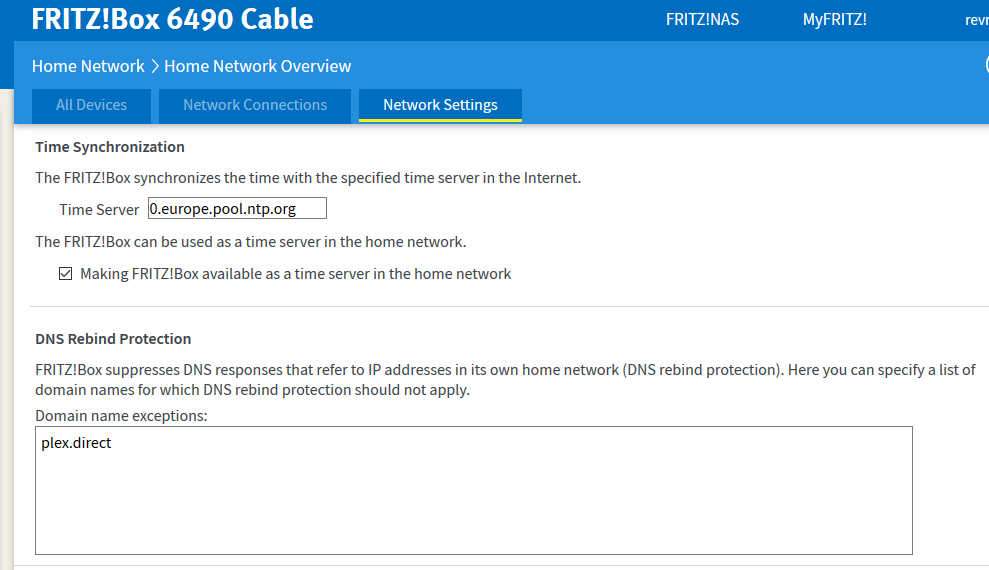Click inside the Domain name exceptions textarea
The width and height of the screenshot is (989, 570).
tap(473, 500)
